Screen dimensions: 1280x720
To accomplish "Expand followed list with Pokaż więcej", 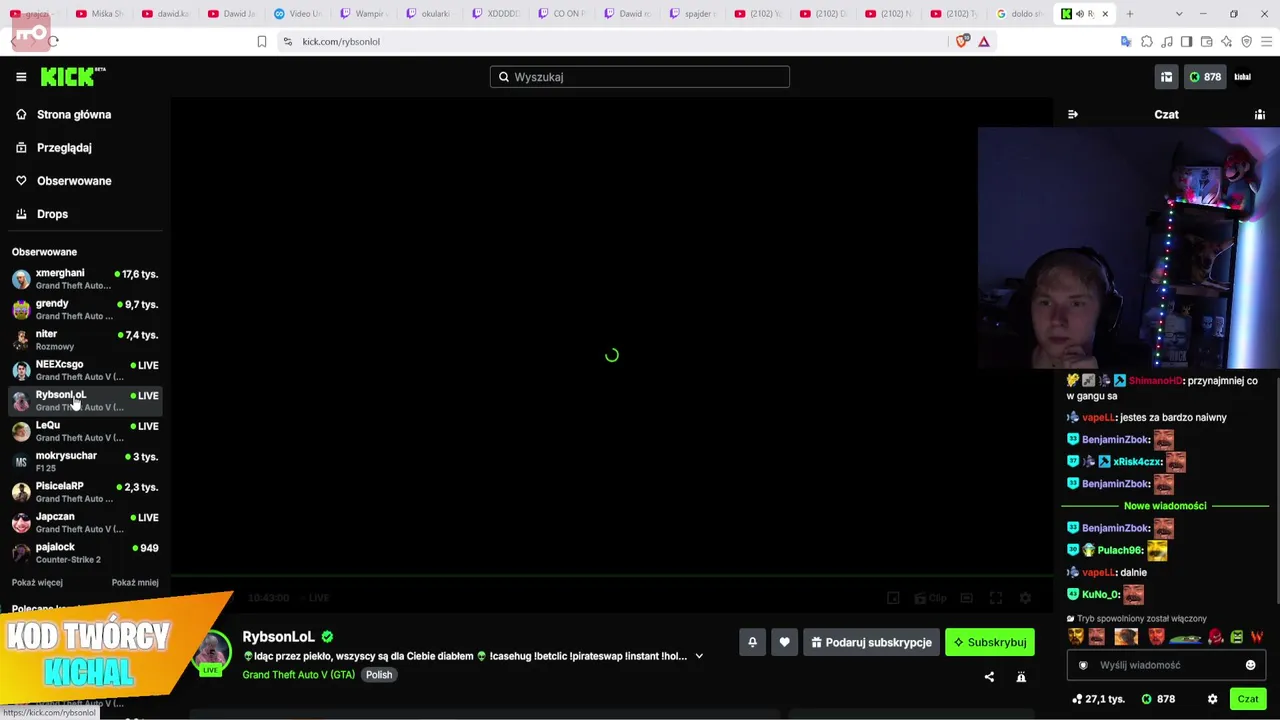I will click(x=37, y=582).
